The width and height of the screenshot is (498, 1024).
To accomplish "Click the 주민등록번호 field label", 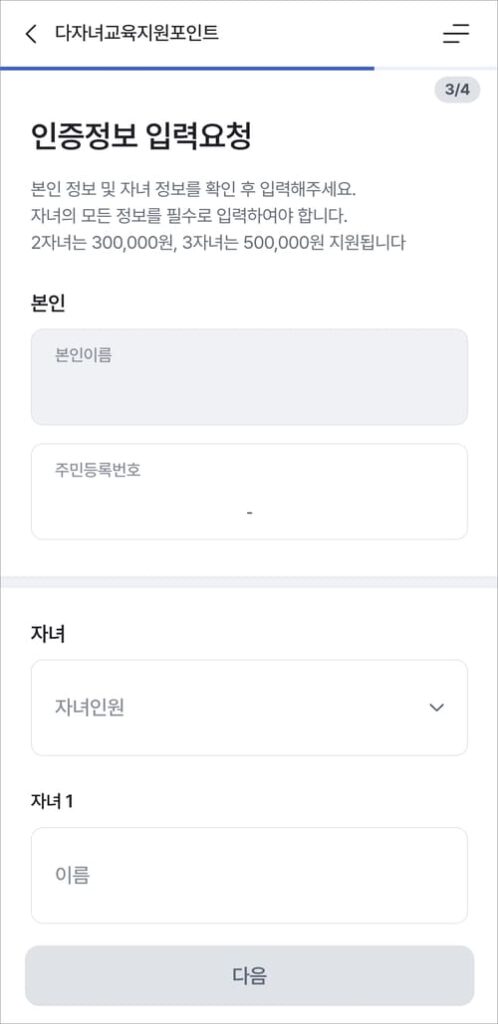I will [x=97, y=471].
